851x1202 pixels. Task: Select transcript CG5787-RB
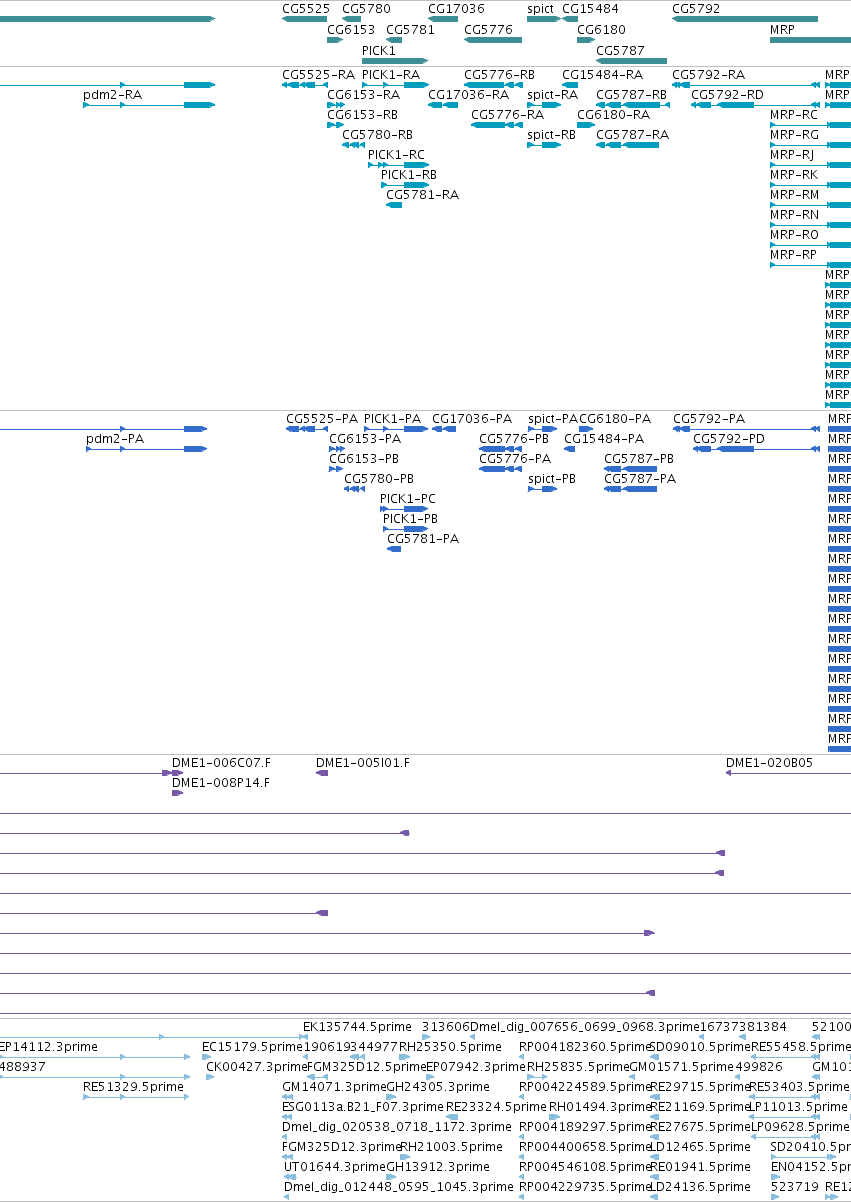click(631, 95)
